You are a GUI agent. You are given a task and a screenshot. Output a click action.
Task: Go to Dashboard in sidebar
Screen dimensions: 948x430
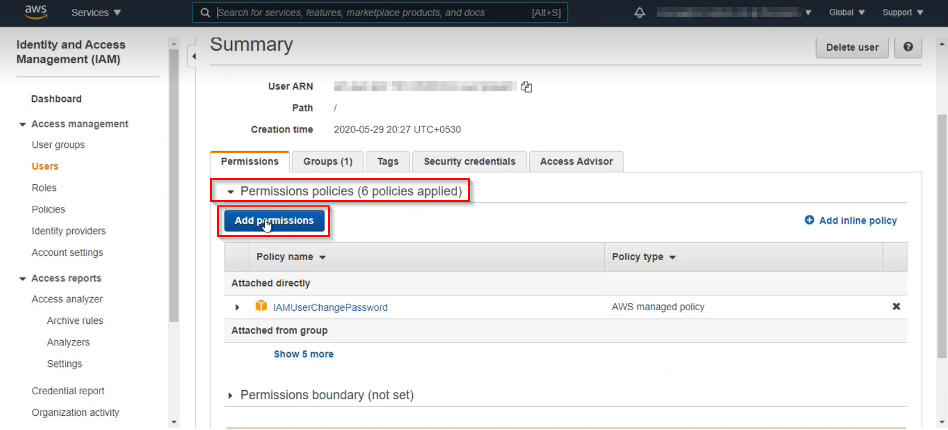point(56,99)
